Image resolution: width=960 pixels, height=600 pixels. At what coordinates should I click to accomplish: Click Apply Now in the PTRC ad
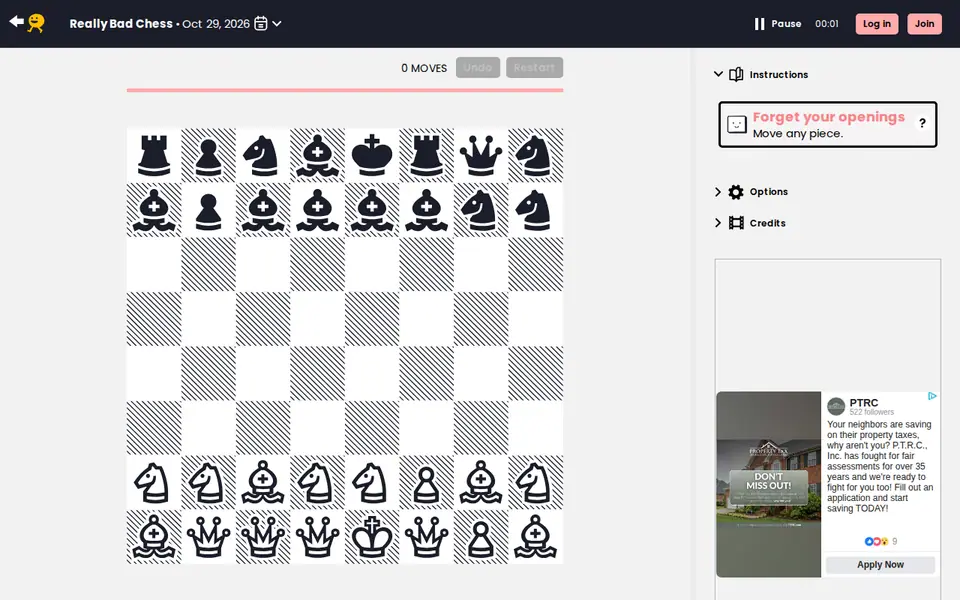pos(880,564)
